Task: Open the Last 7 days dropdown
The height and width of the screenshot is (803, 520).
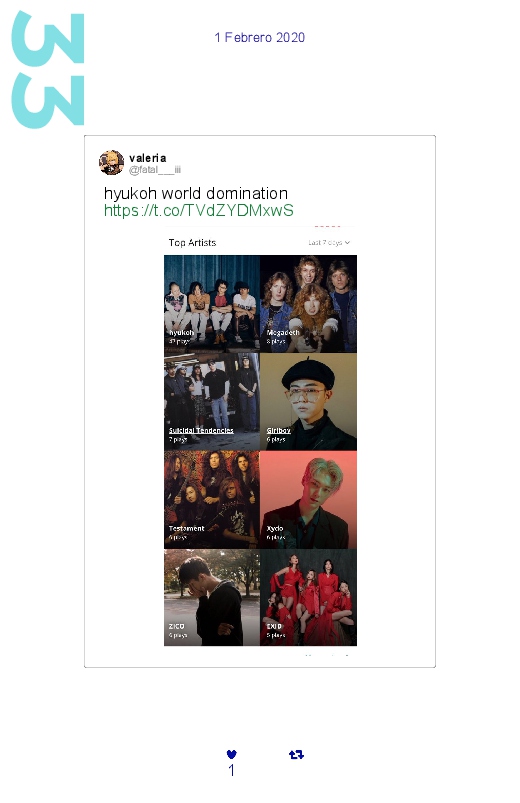Action: tap(329, 242)
